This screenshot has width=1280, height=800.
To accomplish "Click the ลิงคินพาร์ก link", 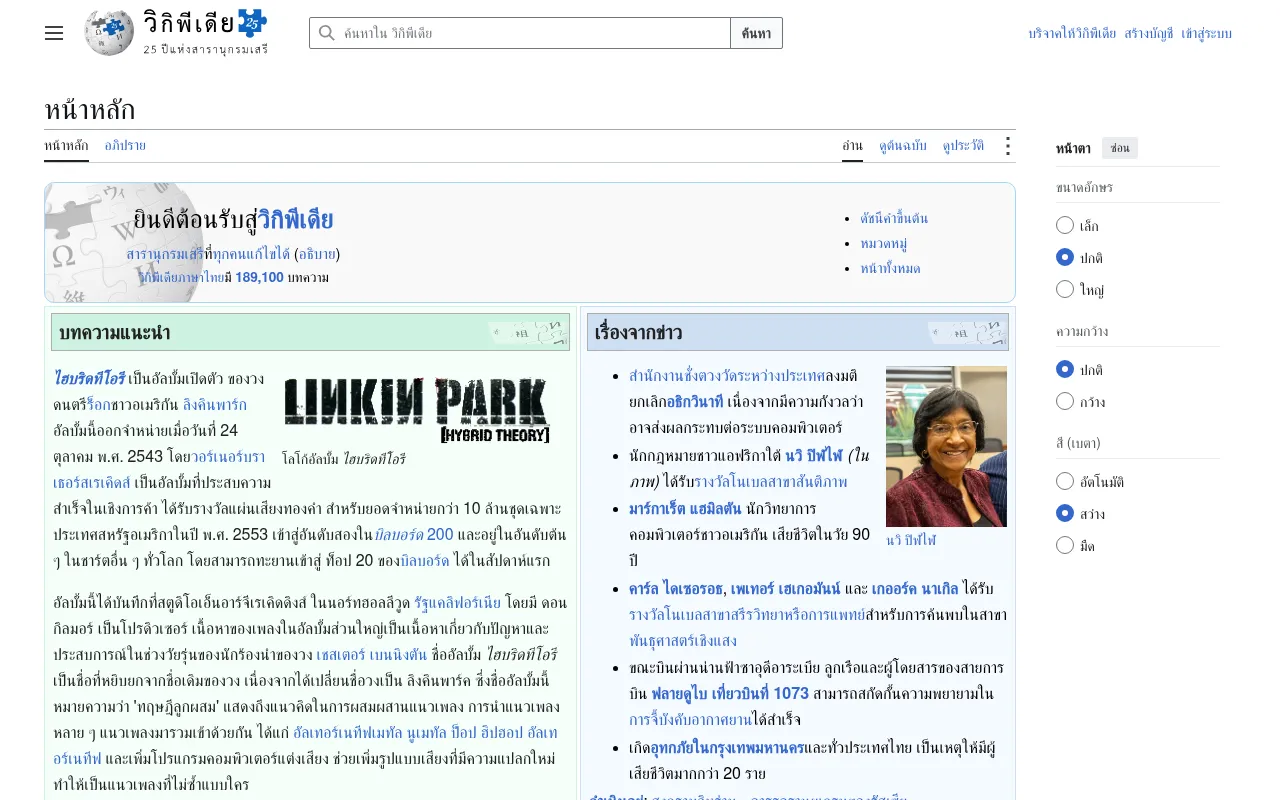I will [214, 405].
